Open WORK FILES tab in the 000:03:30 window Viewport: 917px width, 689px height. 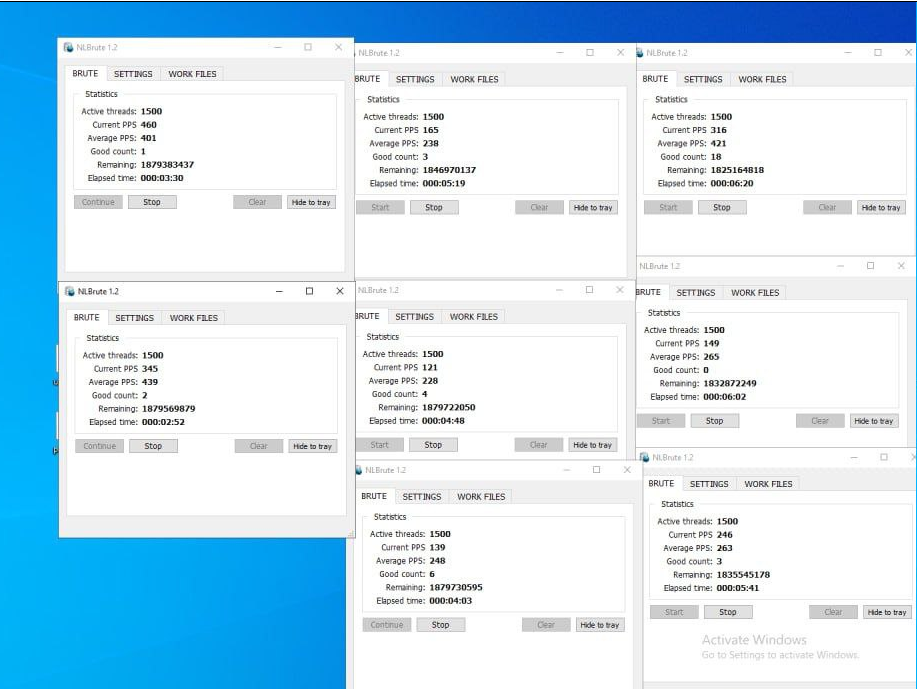tap(192, 74)
